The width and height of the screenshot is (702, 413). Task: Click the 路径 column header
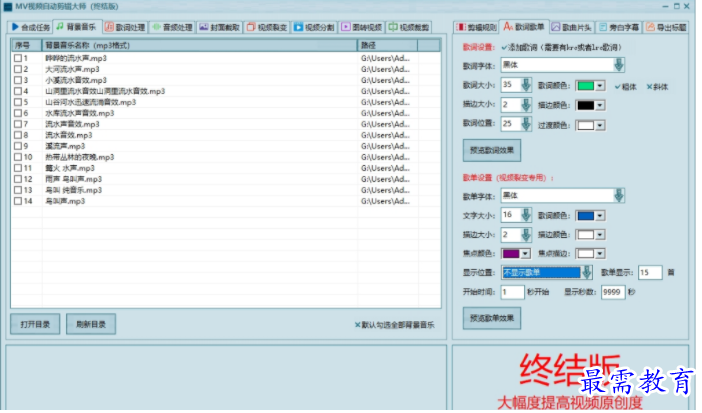(387, 46)
